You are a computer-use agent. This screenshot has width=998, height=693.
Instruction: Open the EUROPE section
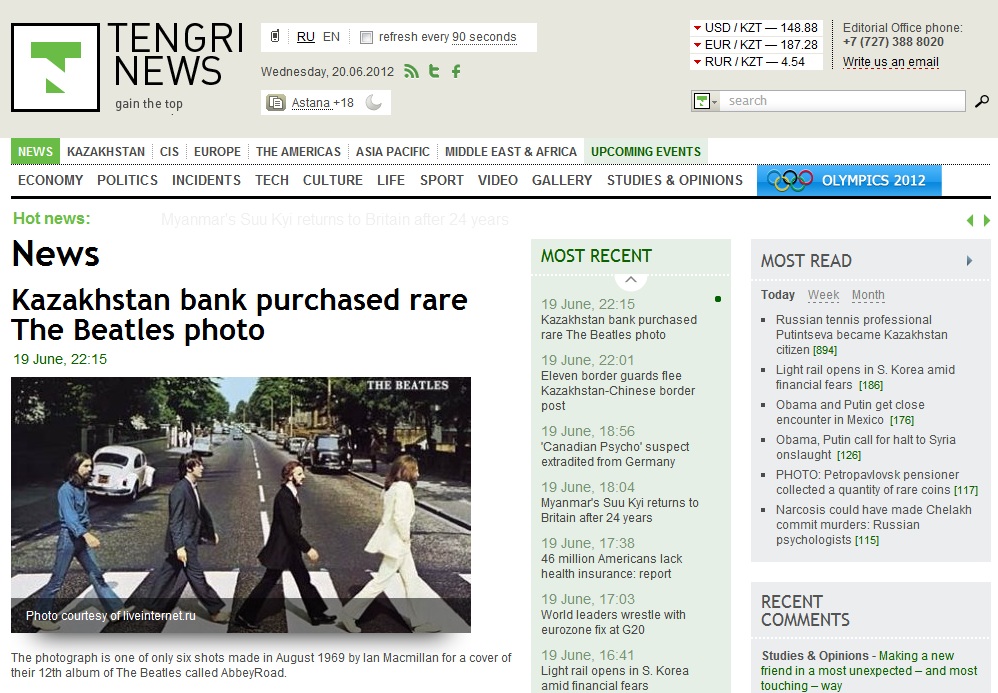pos(217,151)
